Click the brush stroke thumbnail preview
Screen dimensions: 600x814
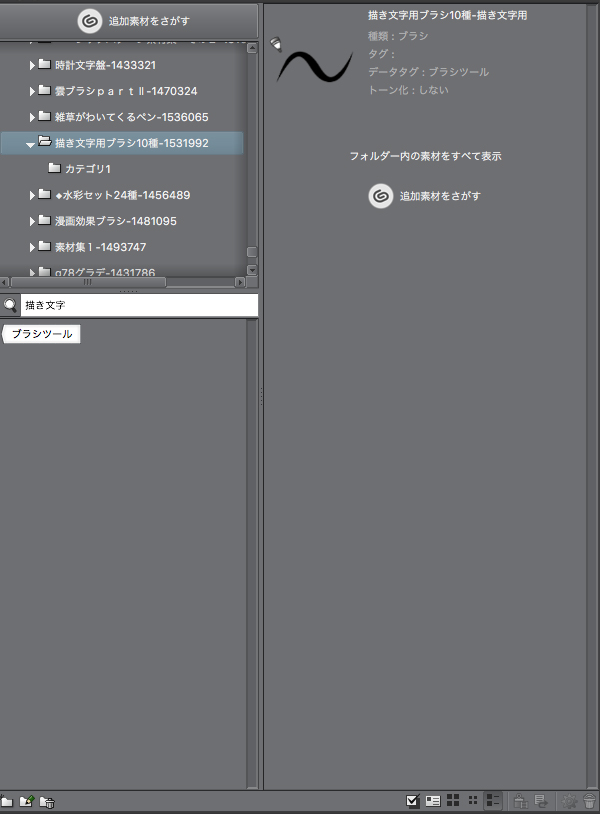tap(315, 66)
